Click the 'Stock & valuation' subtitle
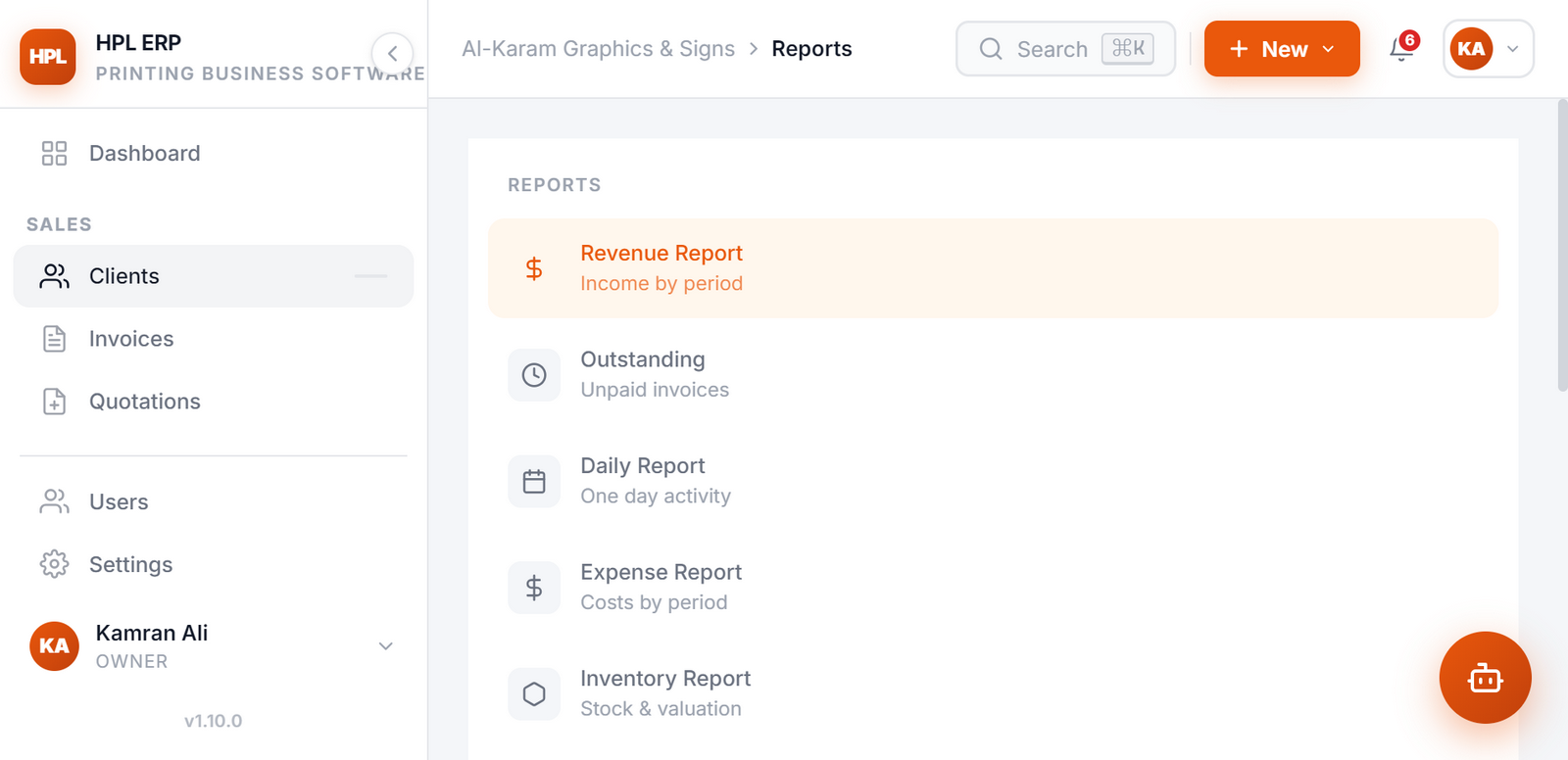1568x760 pixels. pyautogui.click(x=661, y=709)
